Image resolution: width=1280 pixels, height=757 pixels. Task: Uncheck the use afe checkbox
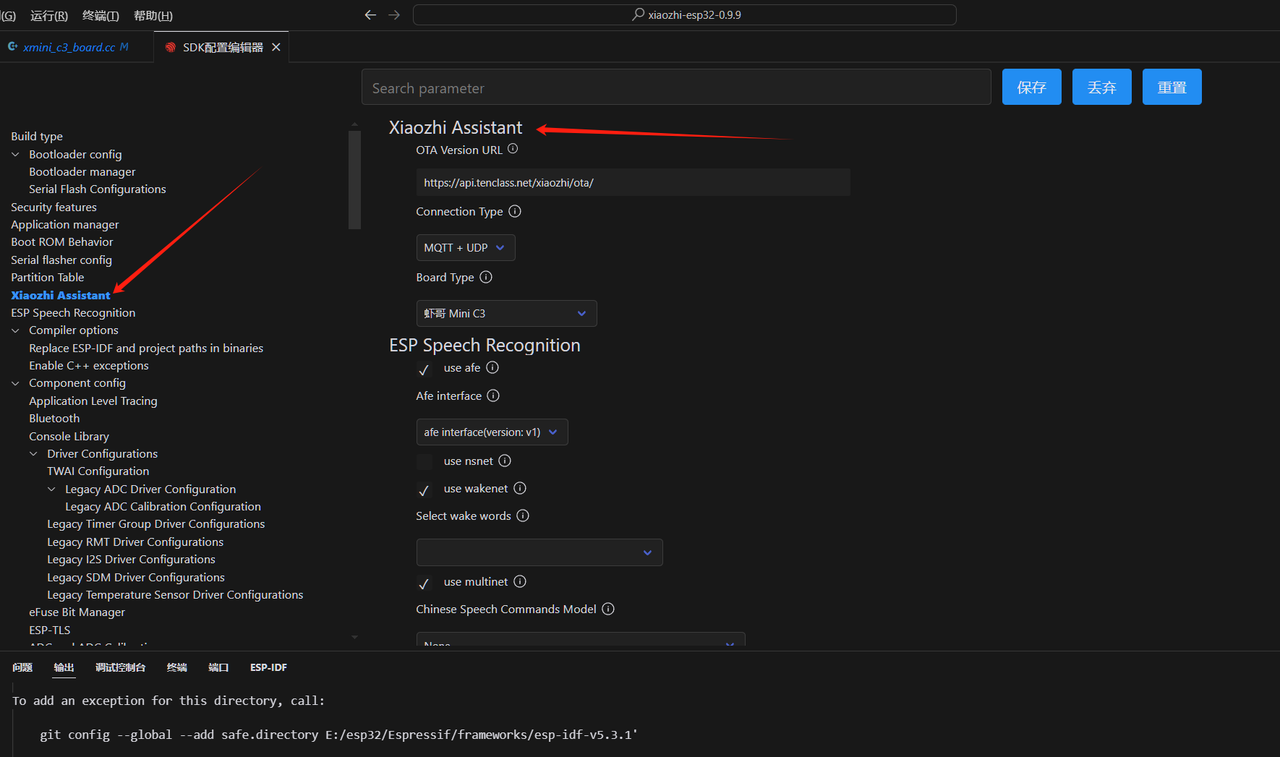pyautogui.click(x=424, y=369)
